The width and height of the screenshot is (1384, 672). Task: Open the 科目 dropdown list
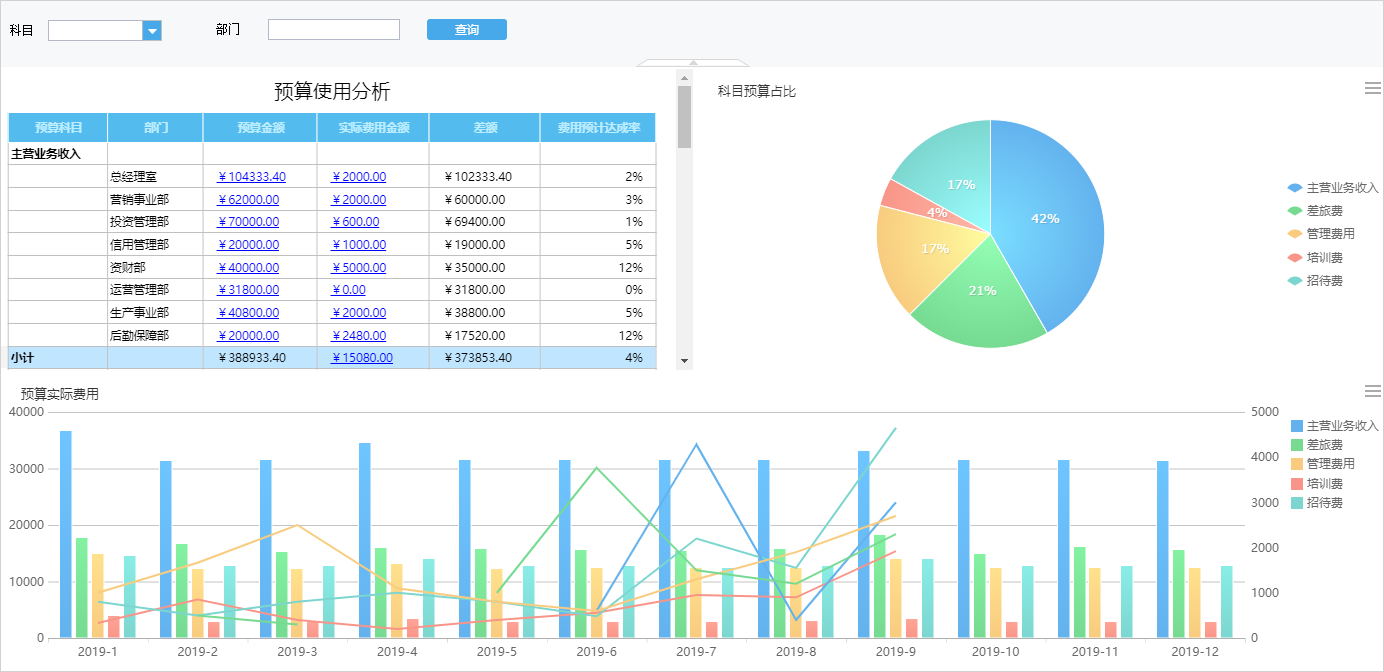pos(151,29)
